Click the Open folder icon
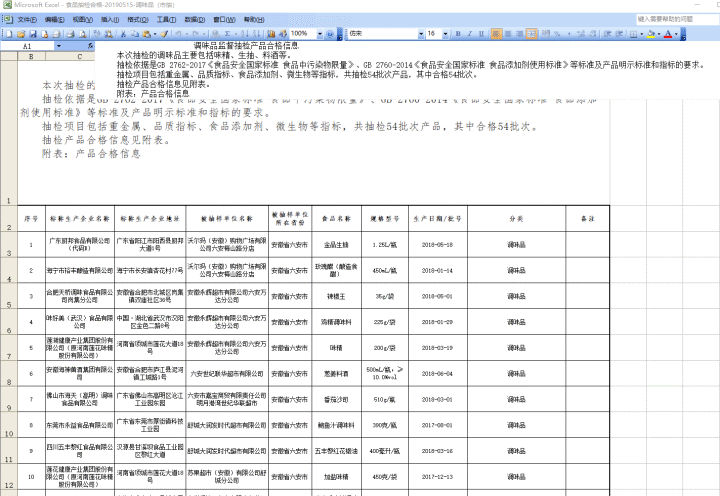Screen dimensions: 720x496 click(x=21, y=34)
